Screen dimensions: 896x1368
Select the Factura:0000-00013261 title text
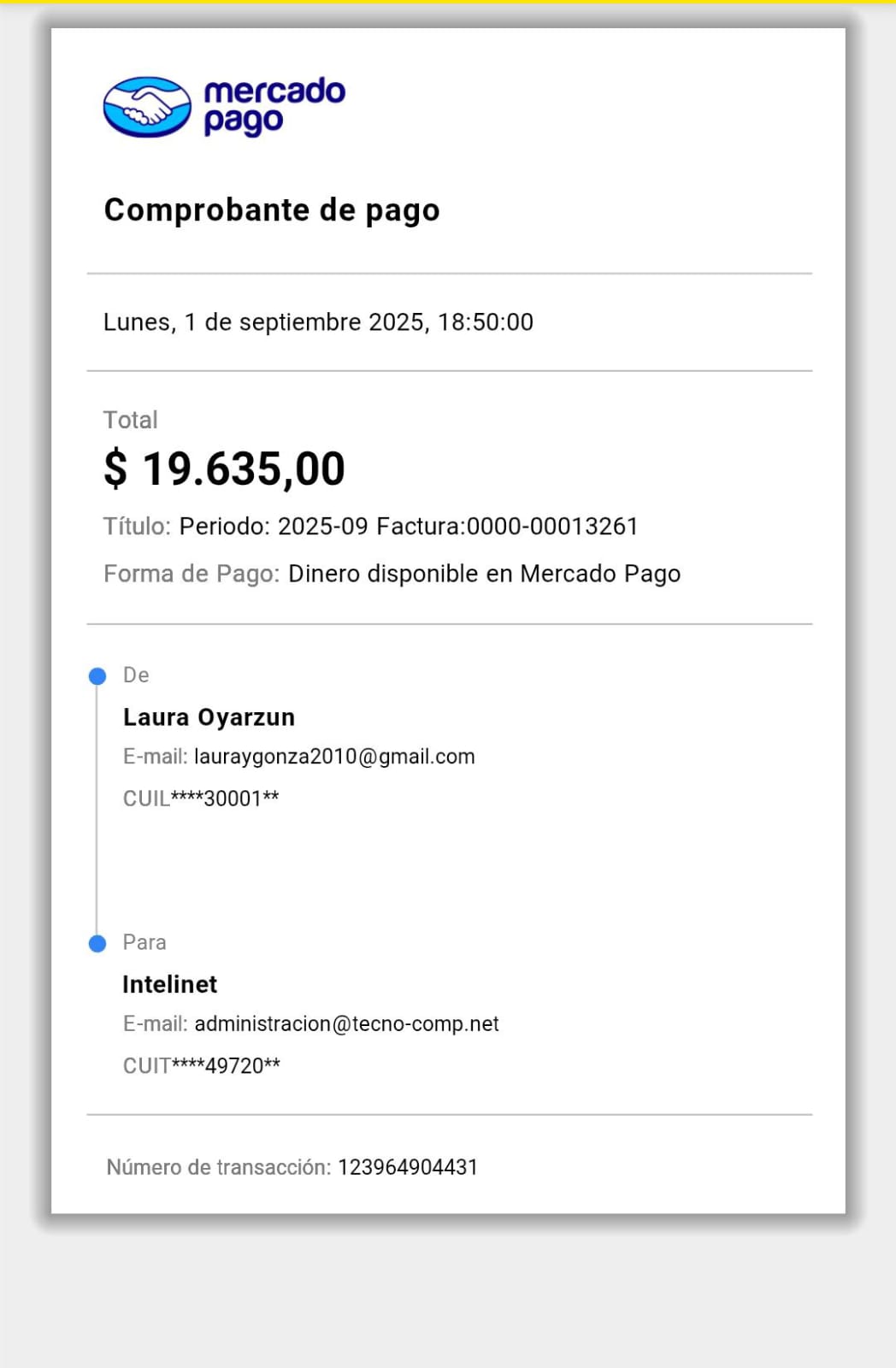coord(507,526)
